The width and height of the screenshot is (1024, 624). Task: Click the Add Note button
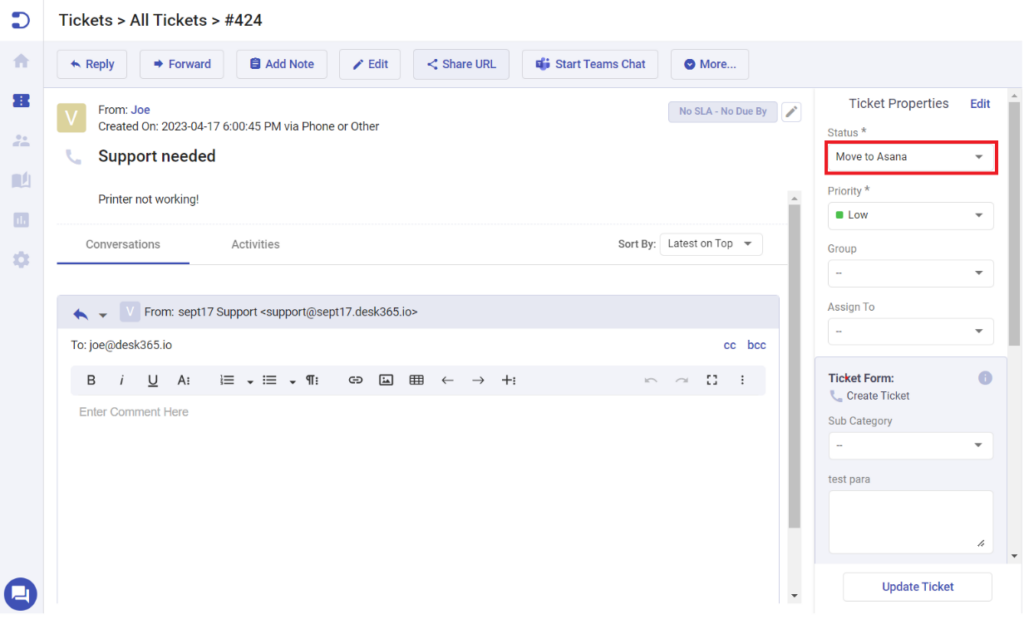[281, 64]
